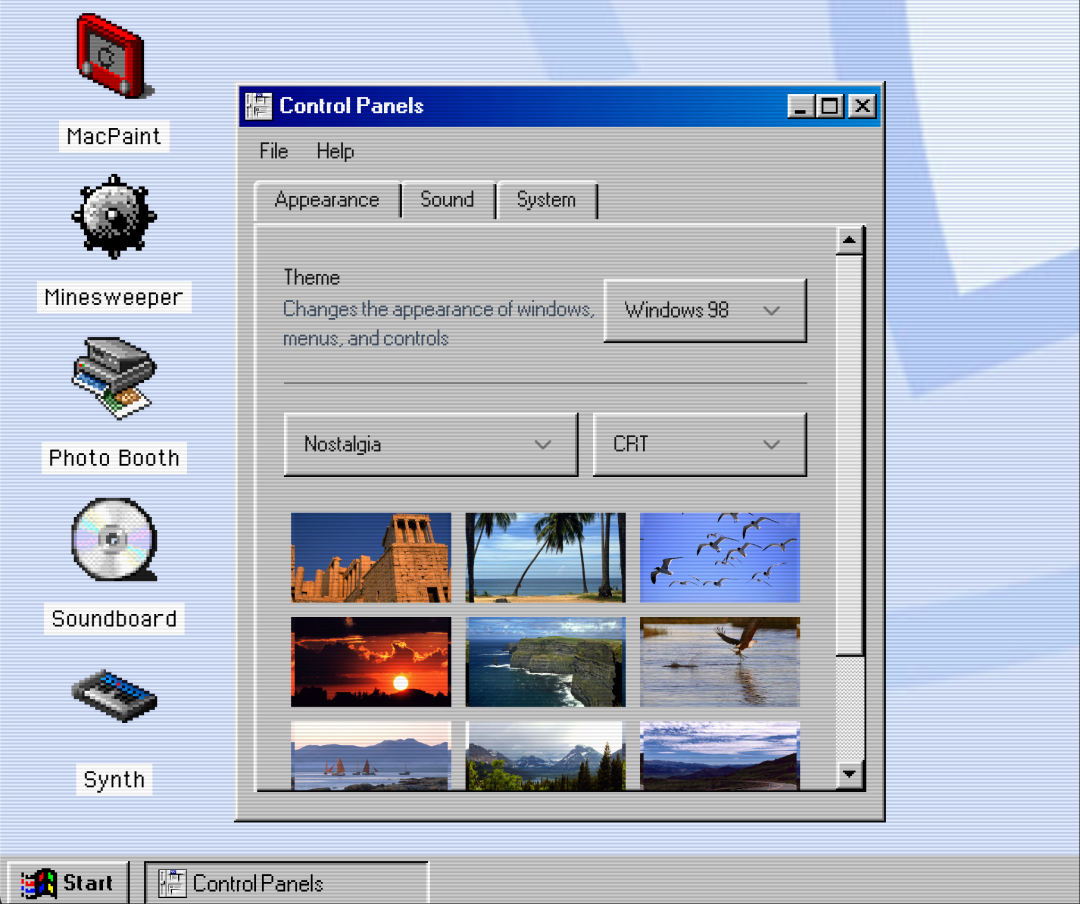Viewport: 1080px width, 904px height.
Task: Switch to the Sound tab
Action: pyautogui.click(x=448, y=200)
